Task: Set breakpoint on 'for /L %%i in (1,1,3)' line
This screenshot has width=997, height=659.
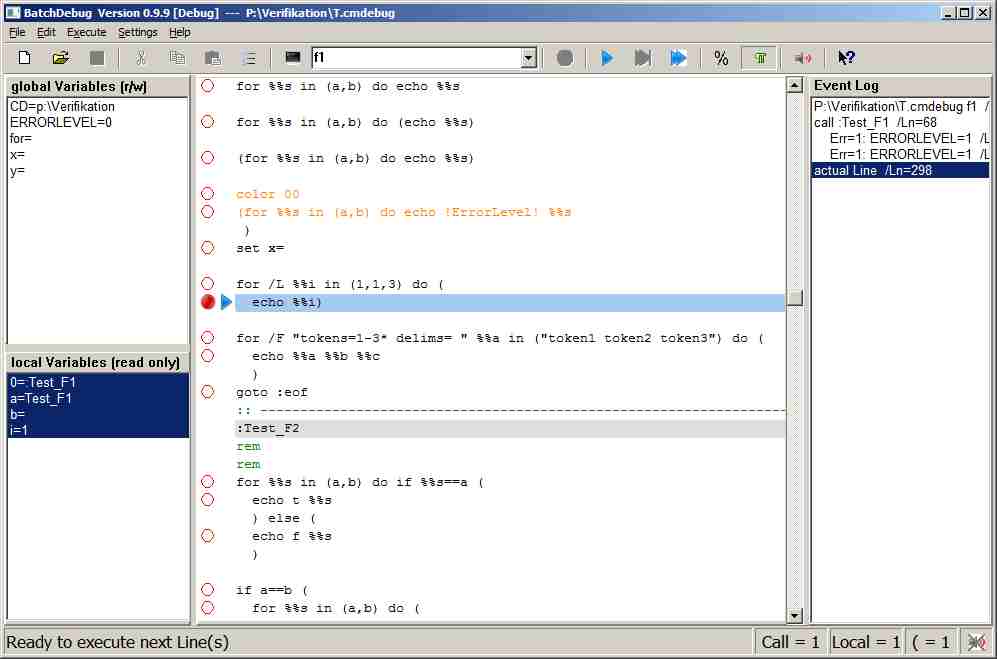Action: [x=208, y=284]
